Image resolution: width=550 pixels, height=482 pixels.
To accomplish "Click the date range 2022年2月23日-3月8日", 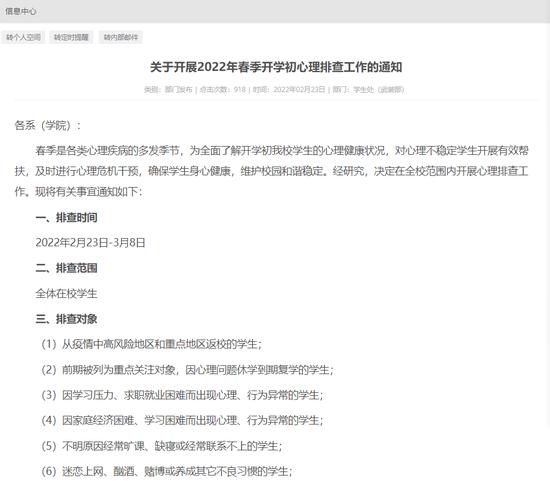I will tap(90, 243).
